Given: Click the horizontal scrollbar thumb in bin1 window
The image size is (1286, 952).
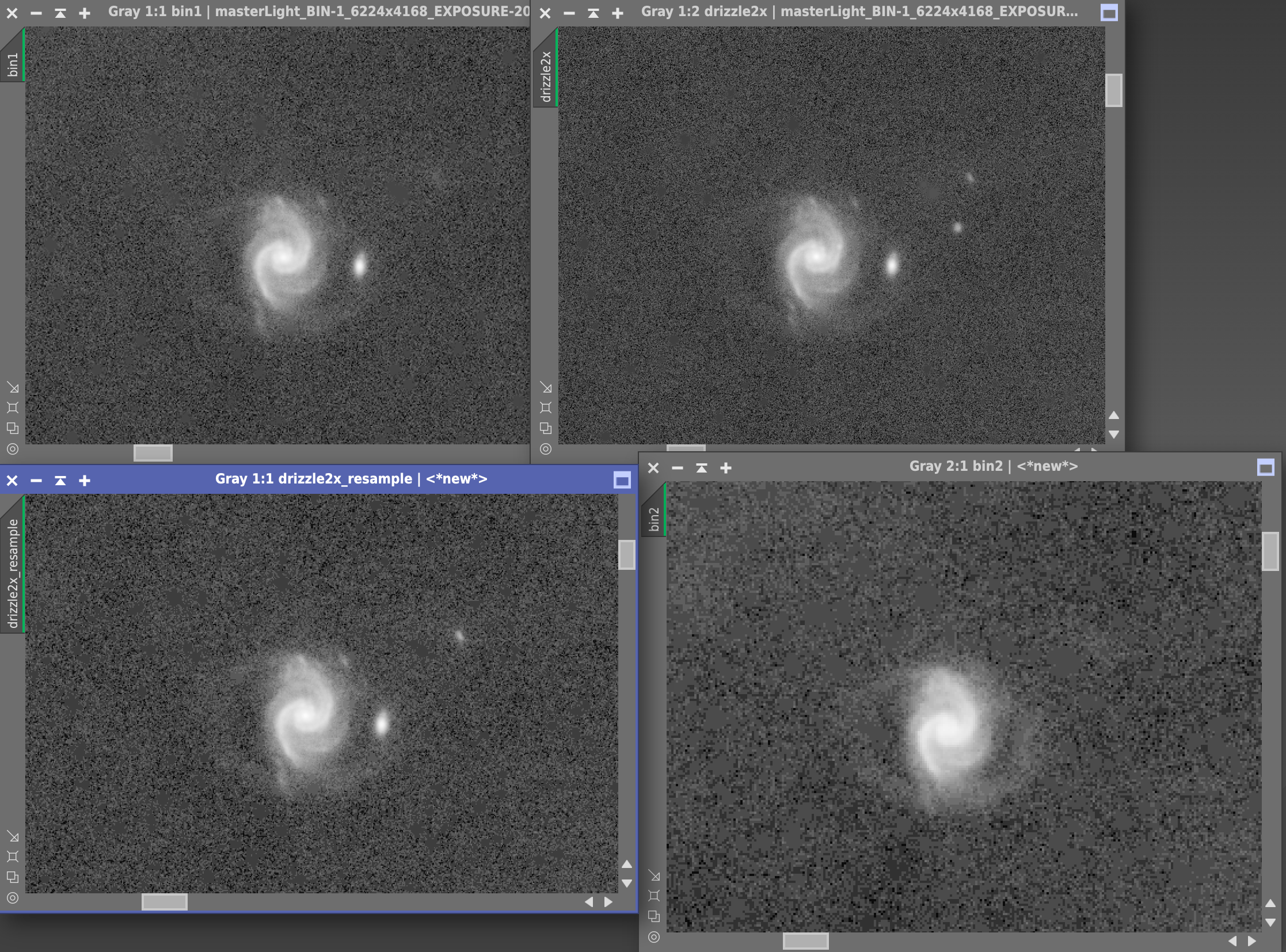Looking at the screenshot, I should pos(153,453).
